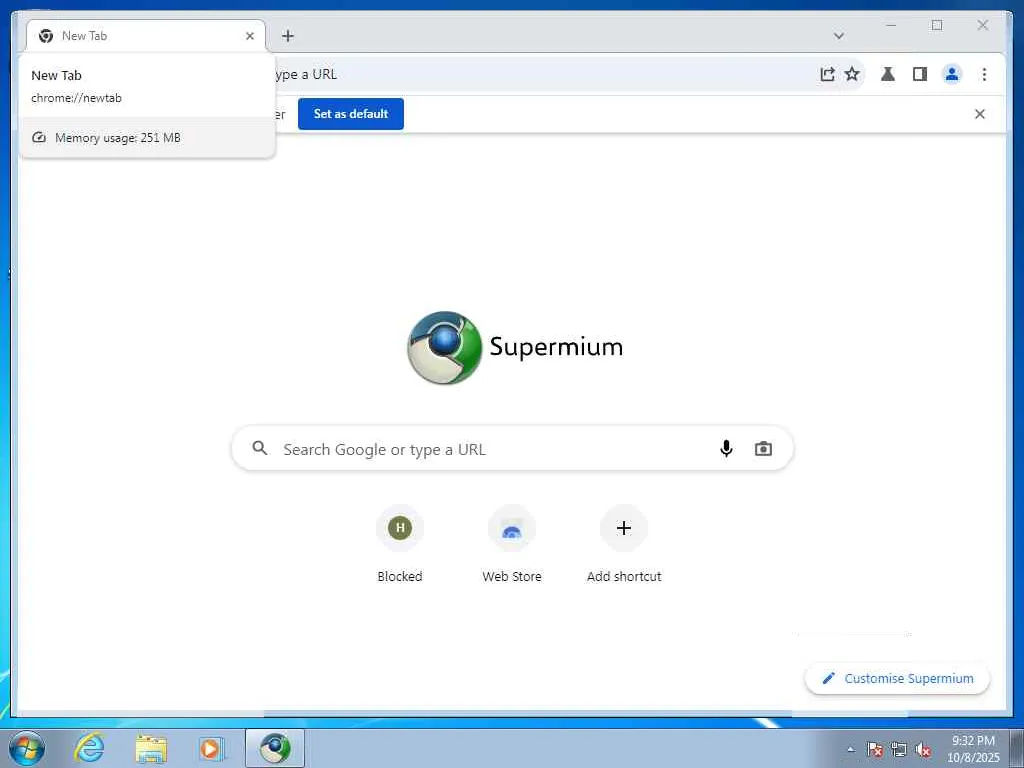The height and width of the screenshot is (768, 1024).
Task: Start voice search with microphone icon
Action: click(x=726, y=449)
